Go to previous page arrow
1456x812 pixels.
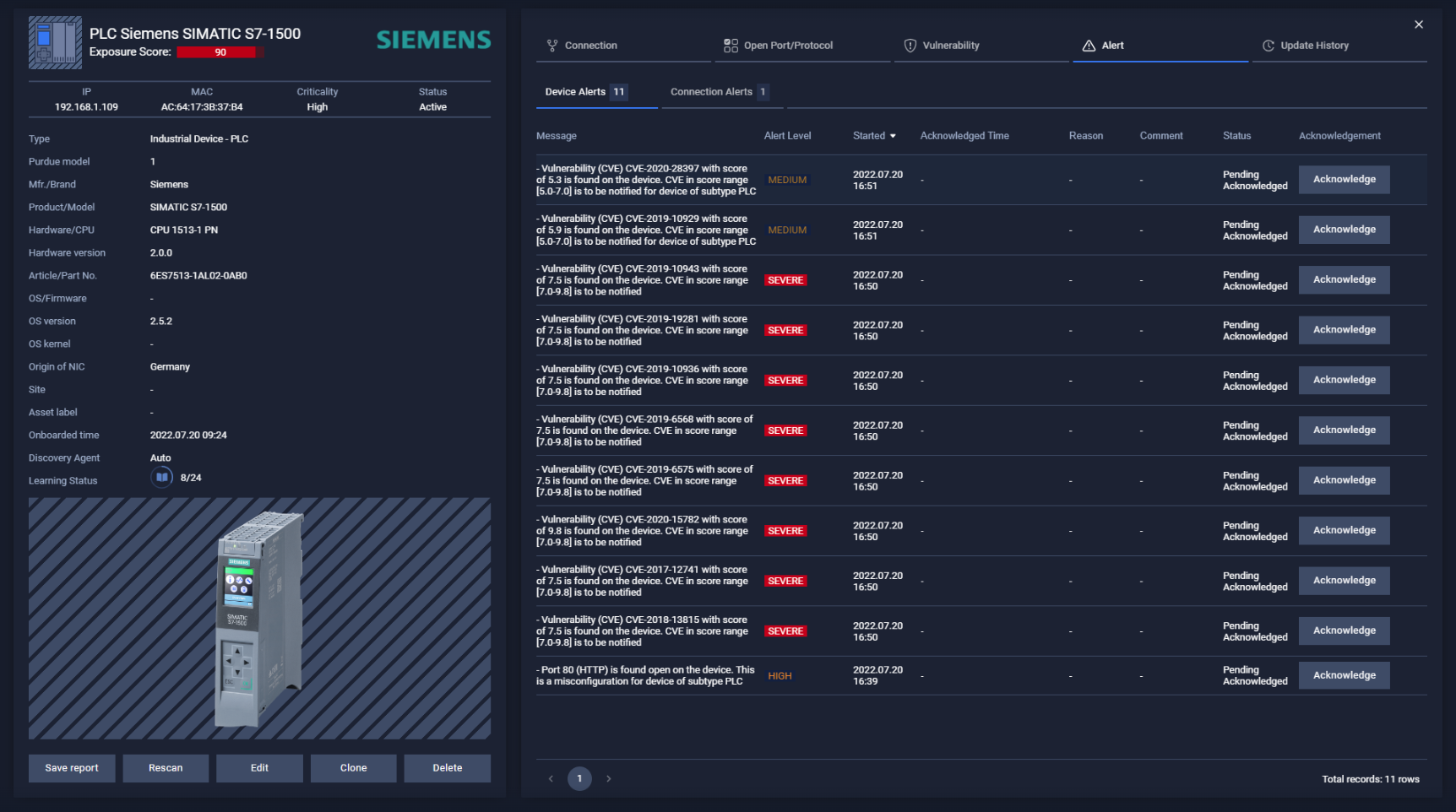click(551, 779)
